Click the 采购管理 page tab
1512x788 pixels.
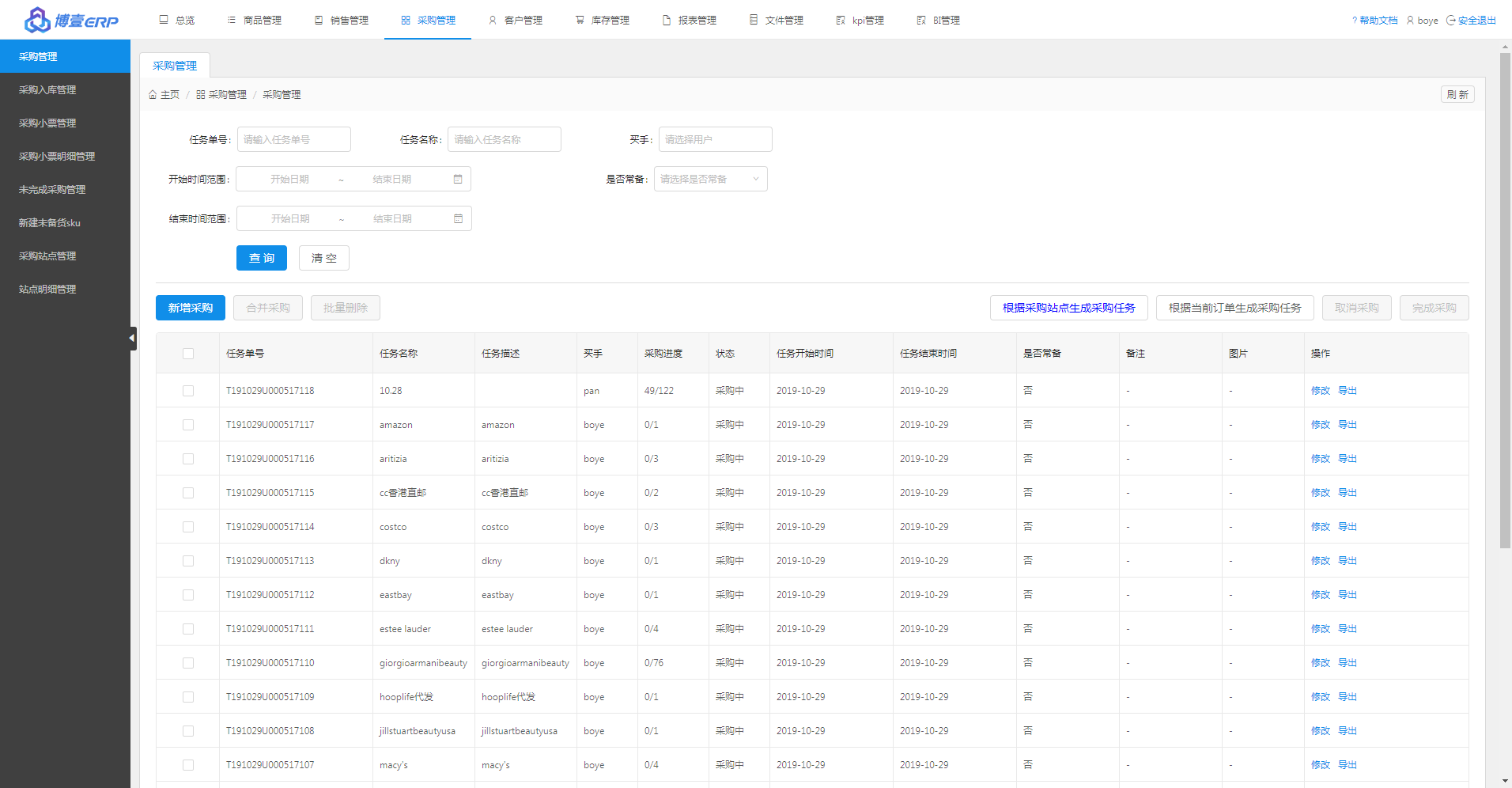(175, 66)
